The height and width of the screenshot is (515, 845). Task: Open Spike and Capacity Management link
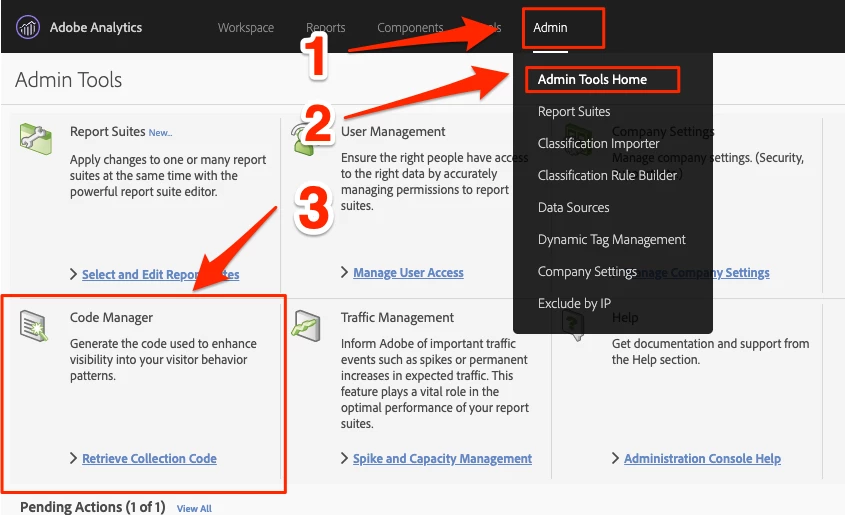click(x=442, y=458)
